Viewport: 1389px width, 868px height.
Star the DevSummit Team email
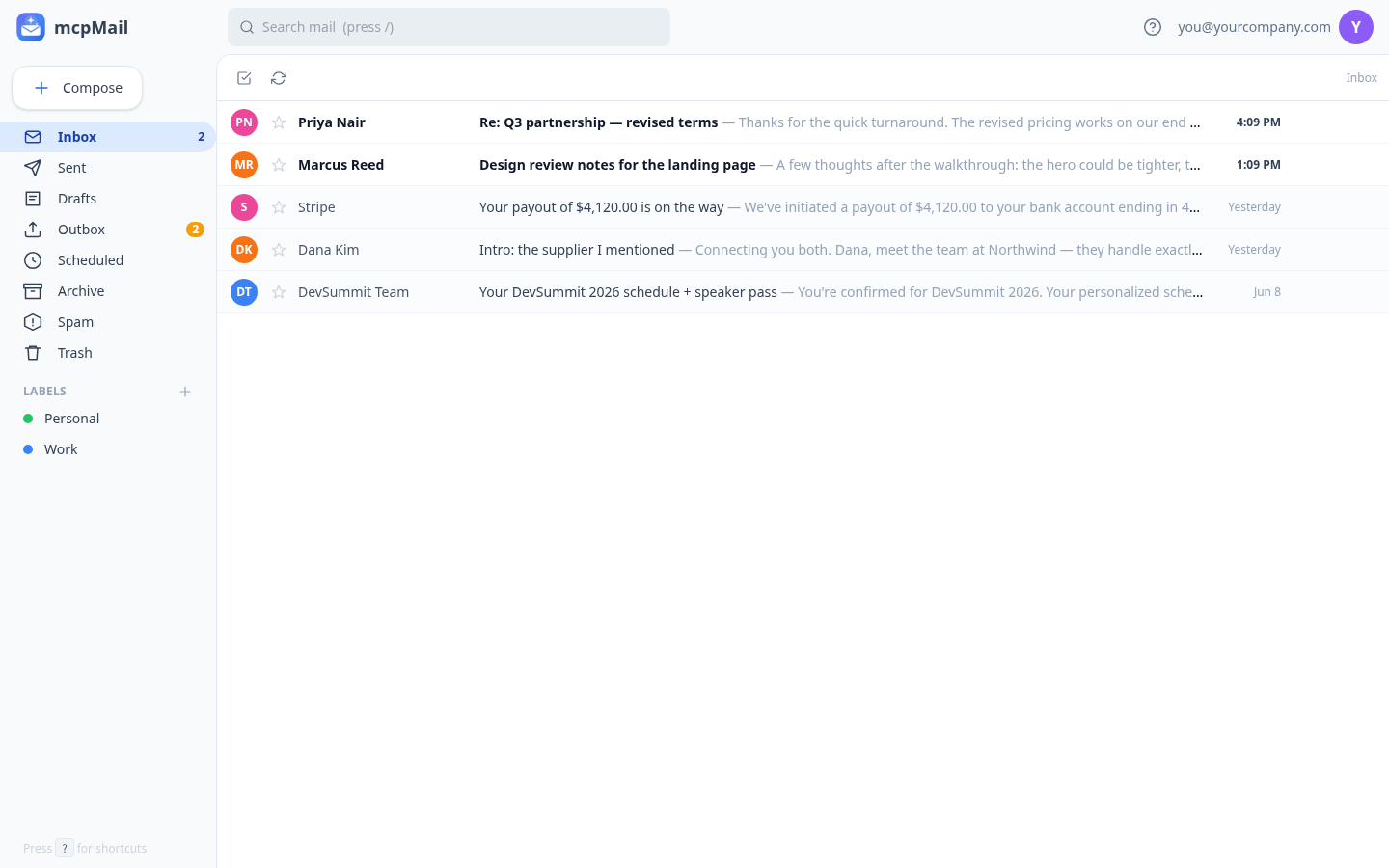279,292
